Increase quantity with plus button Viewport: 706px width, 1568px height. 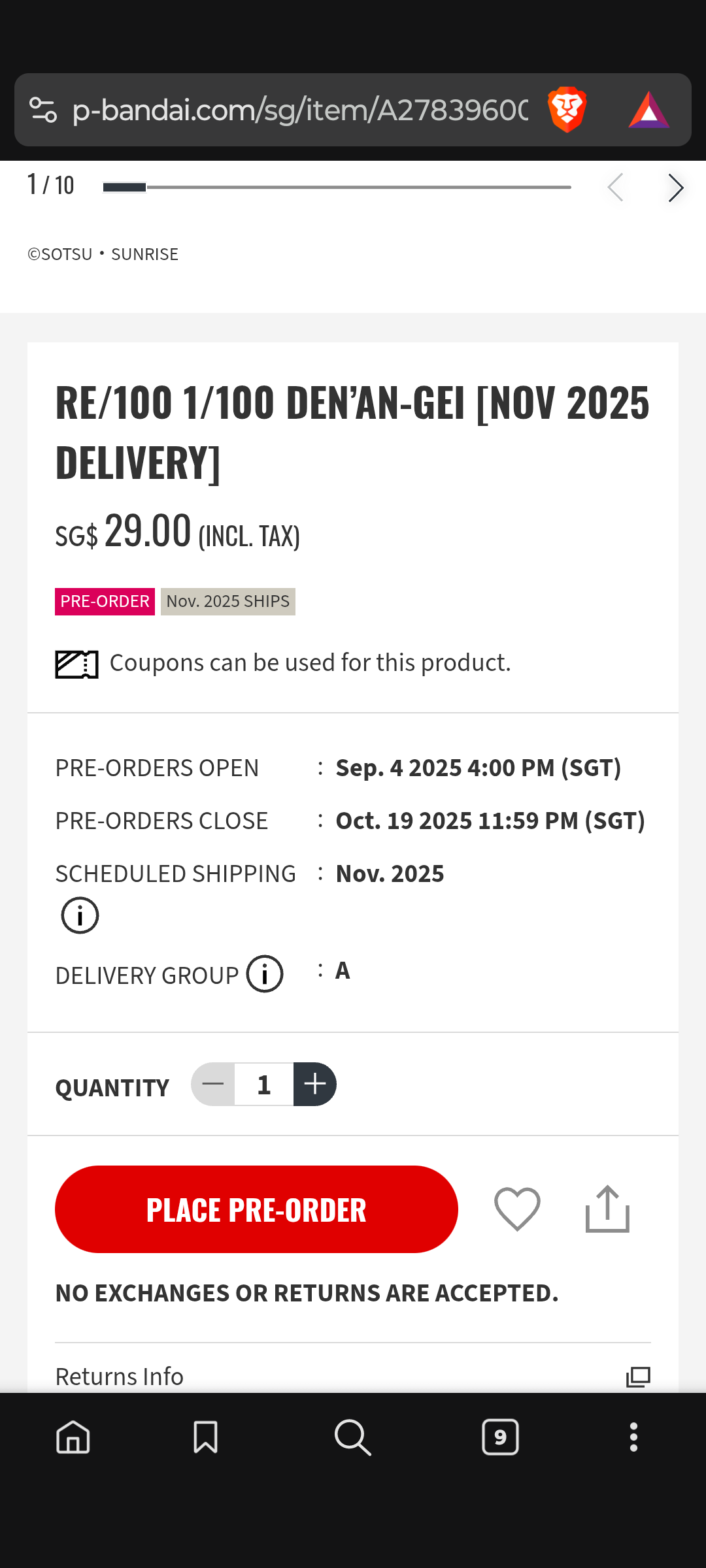point(314,1085)
